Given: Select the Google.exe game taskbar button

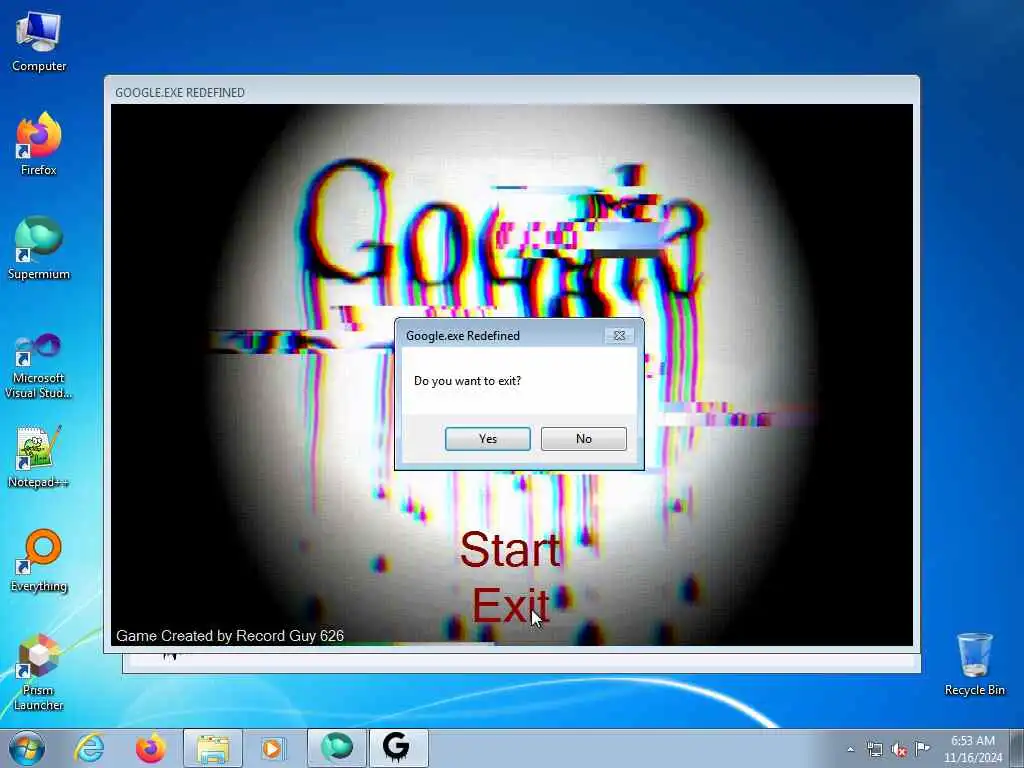Looking at the screenshot, I should [398, 748].
